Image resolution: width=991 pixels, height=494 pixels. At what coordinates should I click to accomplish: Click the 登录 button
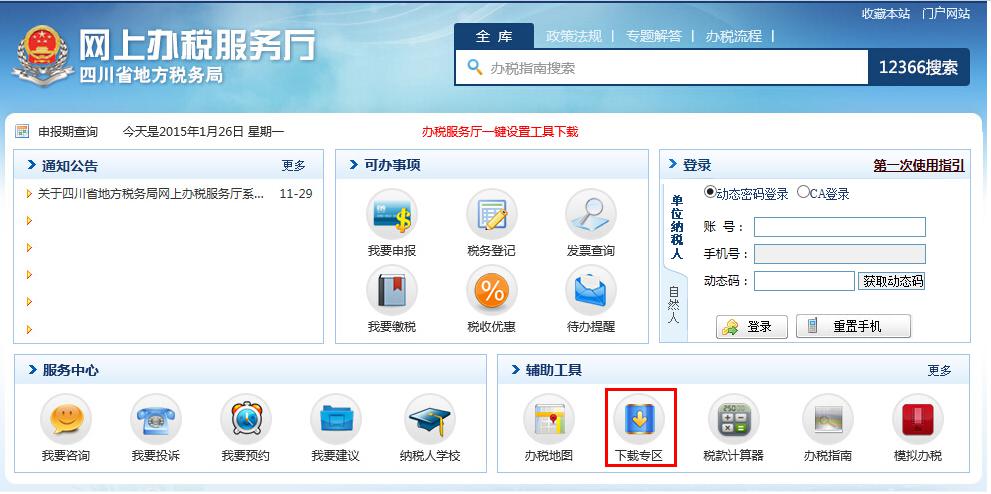[x=751, y=327]
